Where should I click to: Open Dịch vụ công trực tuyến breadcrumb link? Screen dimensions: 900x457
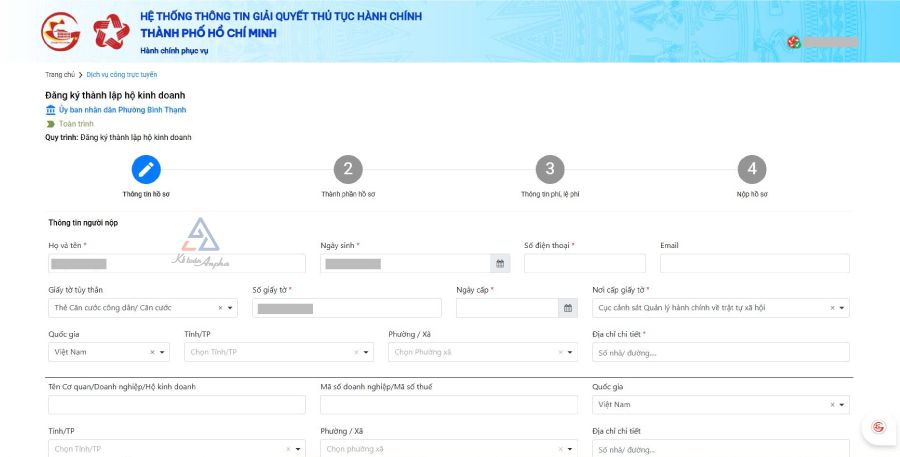(x=121, y=75)
